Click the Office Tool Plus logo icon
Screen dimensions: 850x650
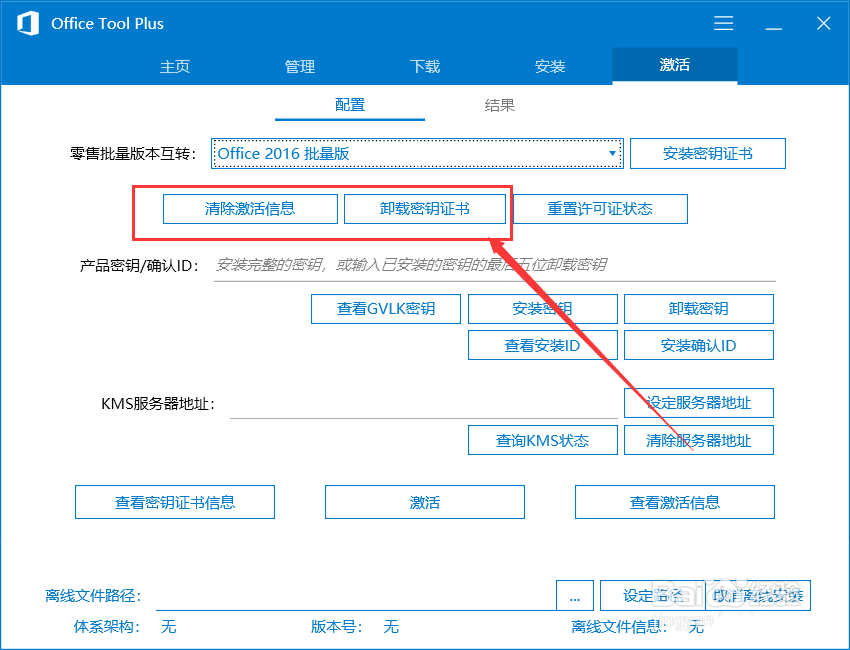click(x=28, y=24)
